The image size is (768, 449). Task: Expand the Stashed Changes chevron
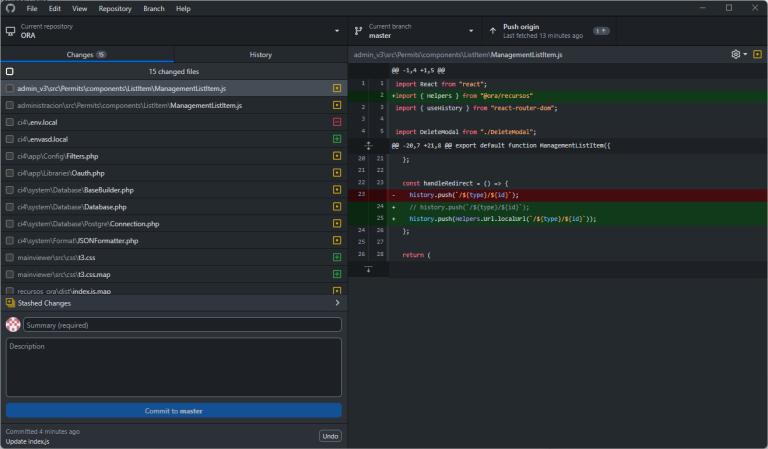coord(337,303)
